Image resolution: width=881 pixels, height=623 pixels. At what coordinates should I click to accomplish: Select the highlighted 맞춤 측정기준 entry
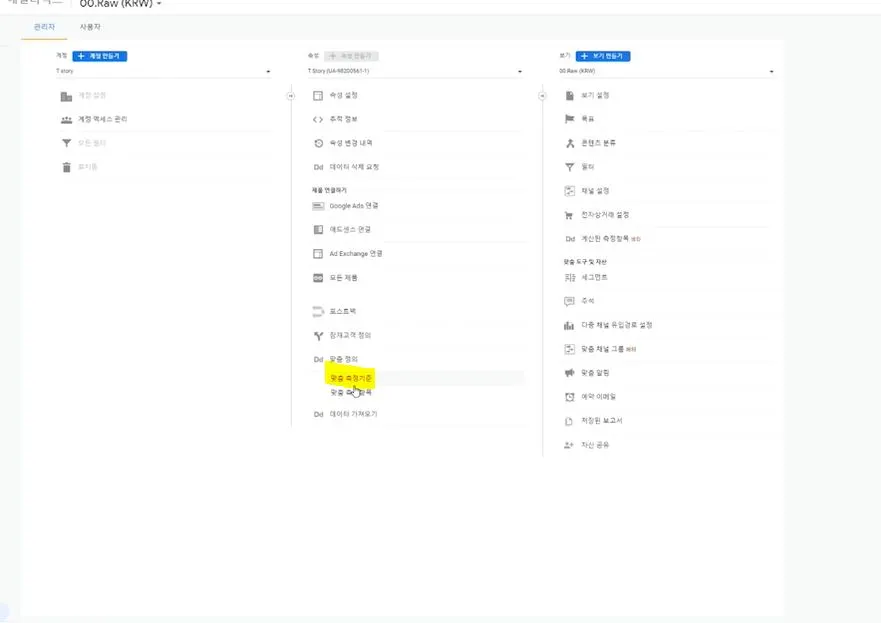(349, 377)
